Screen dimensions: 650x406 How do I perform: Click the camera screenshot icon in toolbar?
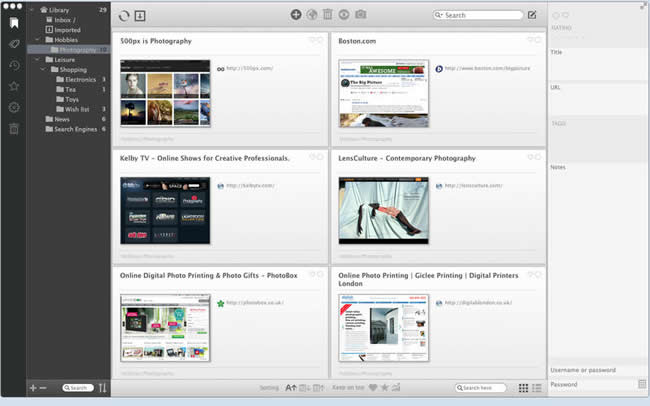click(360, 15)
